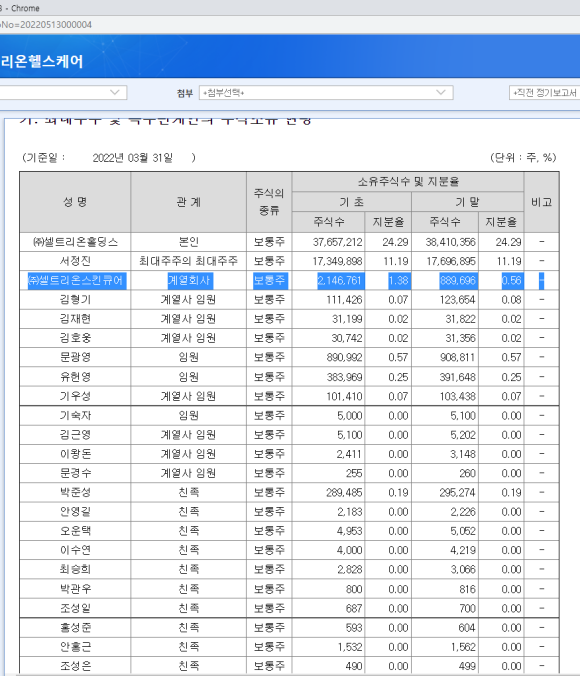
Task: Click the 김근영 name cell
Action: [x=75, y=435]
